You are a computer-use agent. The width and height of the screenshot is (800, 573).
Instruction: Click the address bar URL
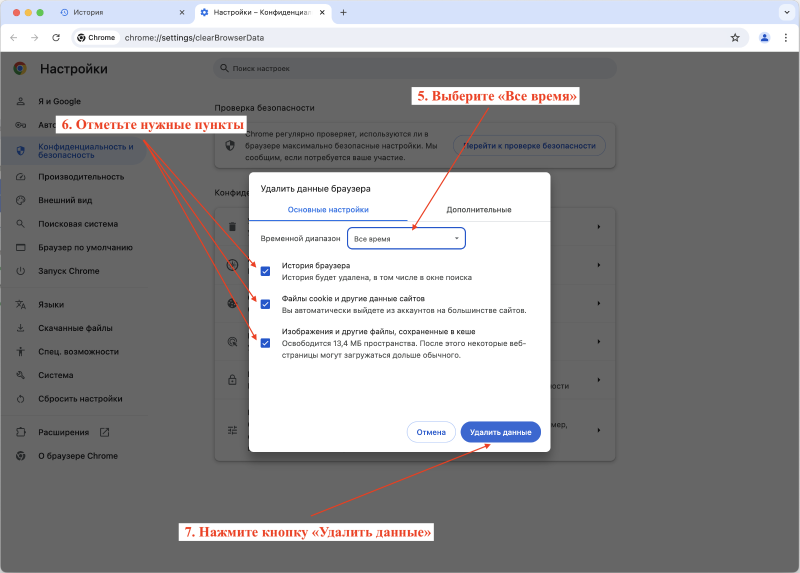pyautogui.click(x=194, y=38)
